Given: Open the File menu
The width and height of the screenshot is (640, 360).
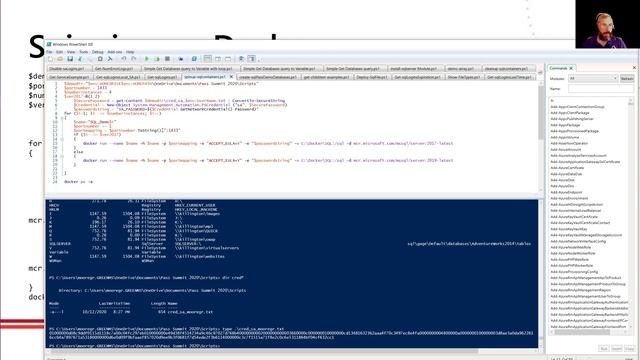Looking at the screenshot, I should pos(49,52).
